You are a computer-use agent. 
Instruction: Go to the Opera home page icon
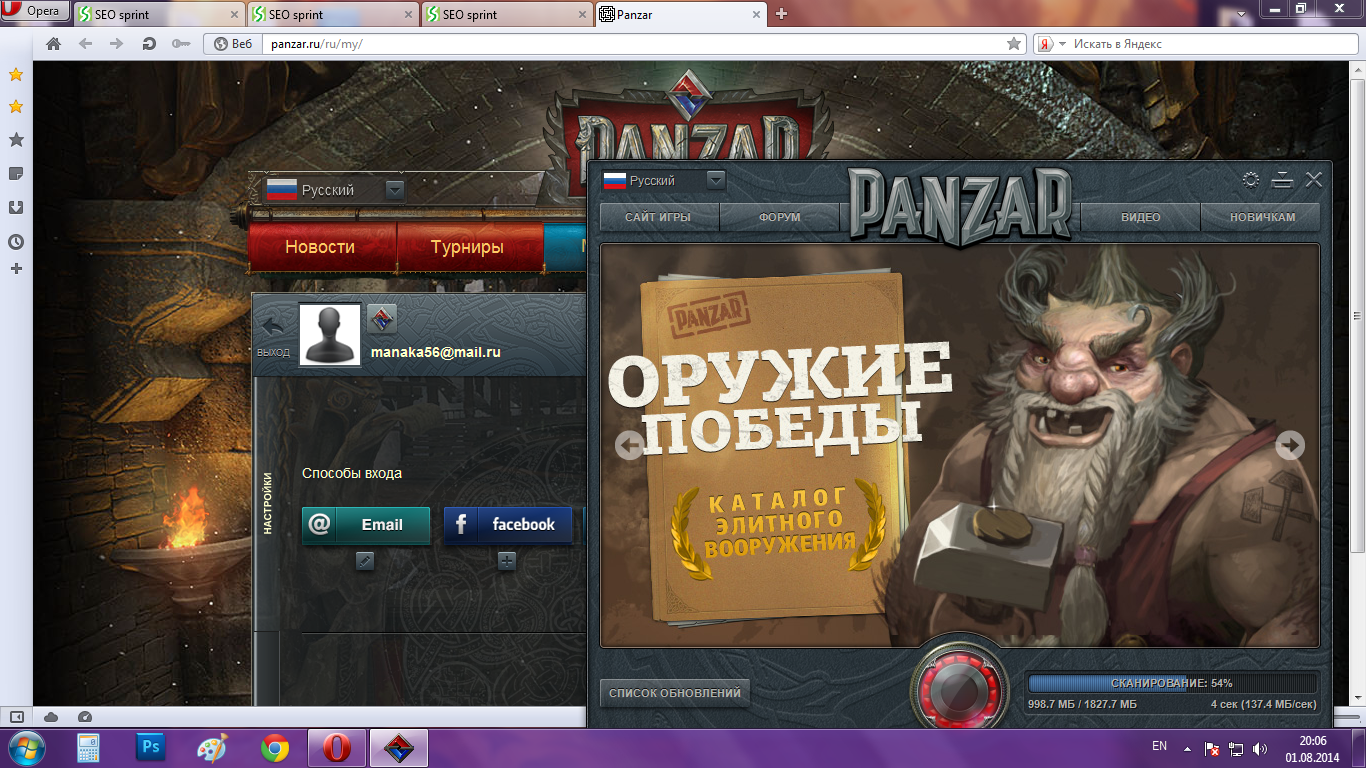(54, 44)
